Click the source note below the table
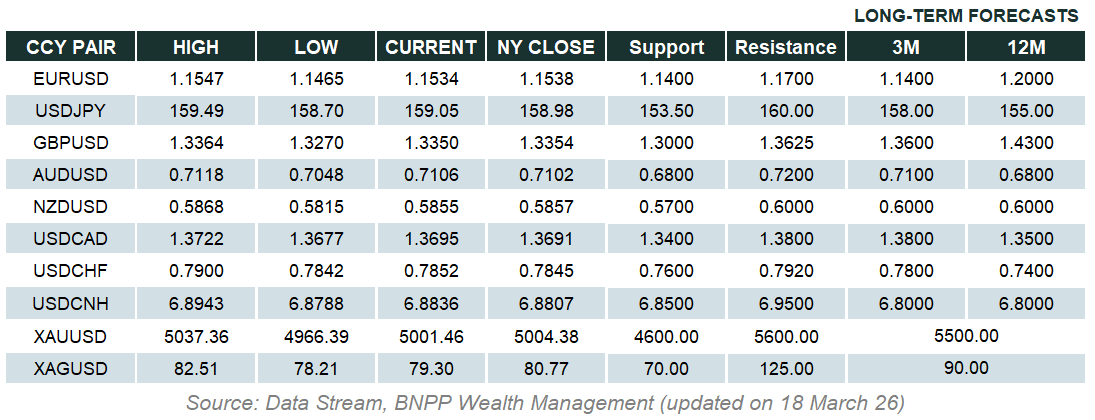Image resolution: width=1095 pixels, height=420 pixels. click(545, 402)
